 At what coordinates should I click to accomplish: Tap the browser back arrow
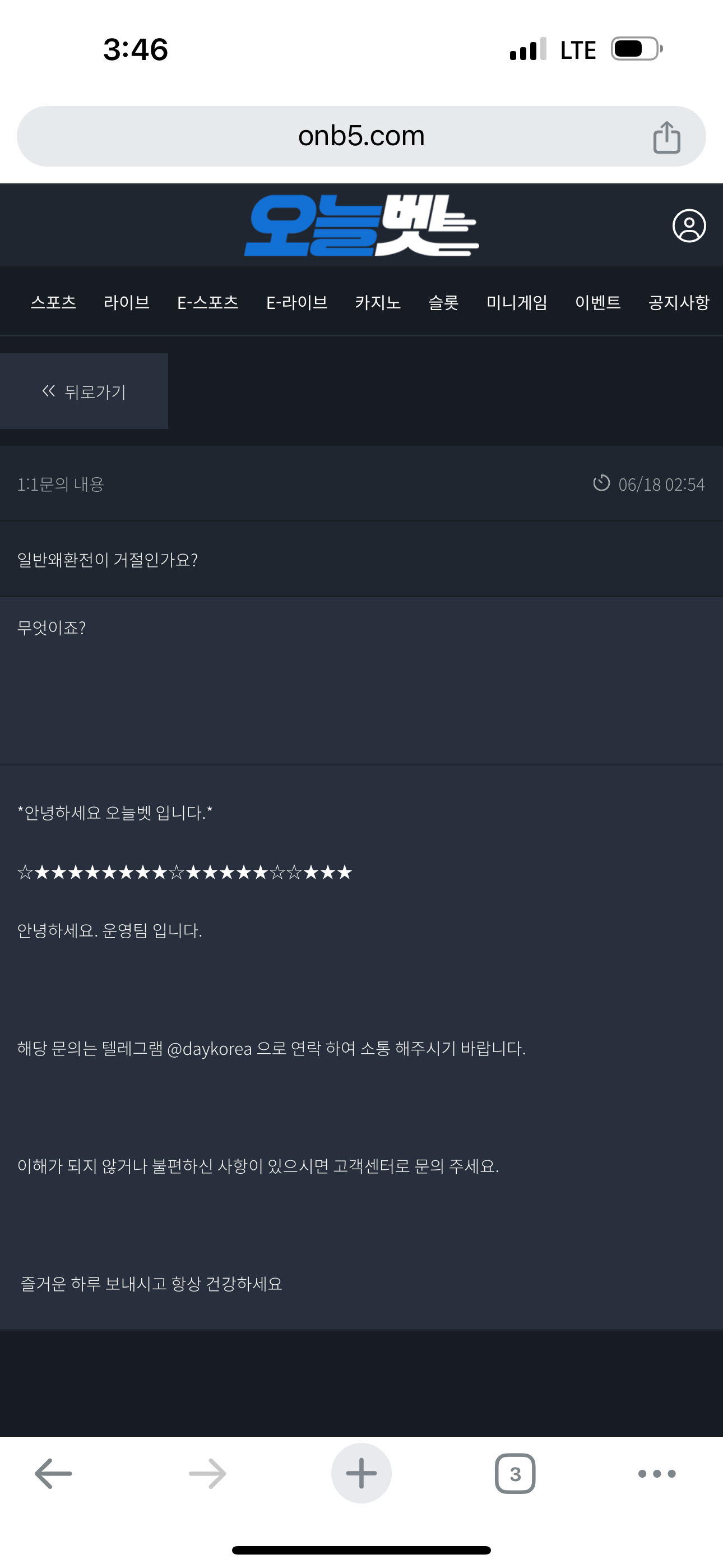54,1473
